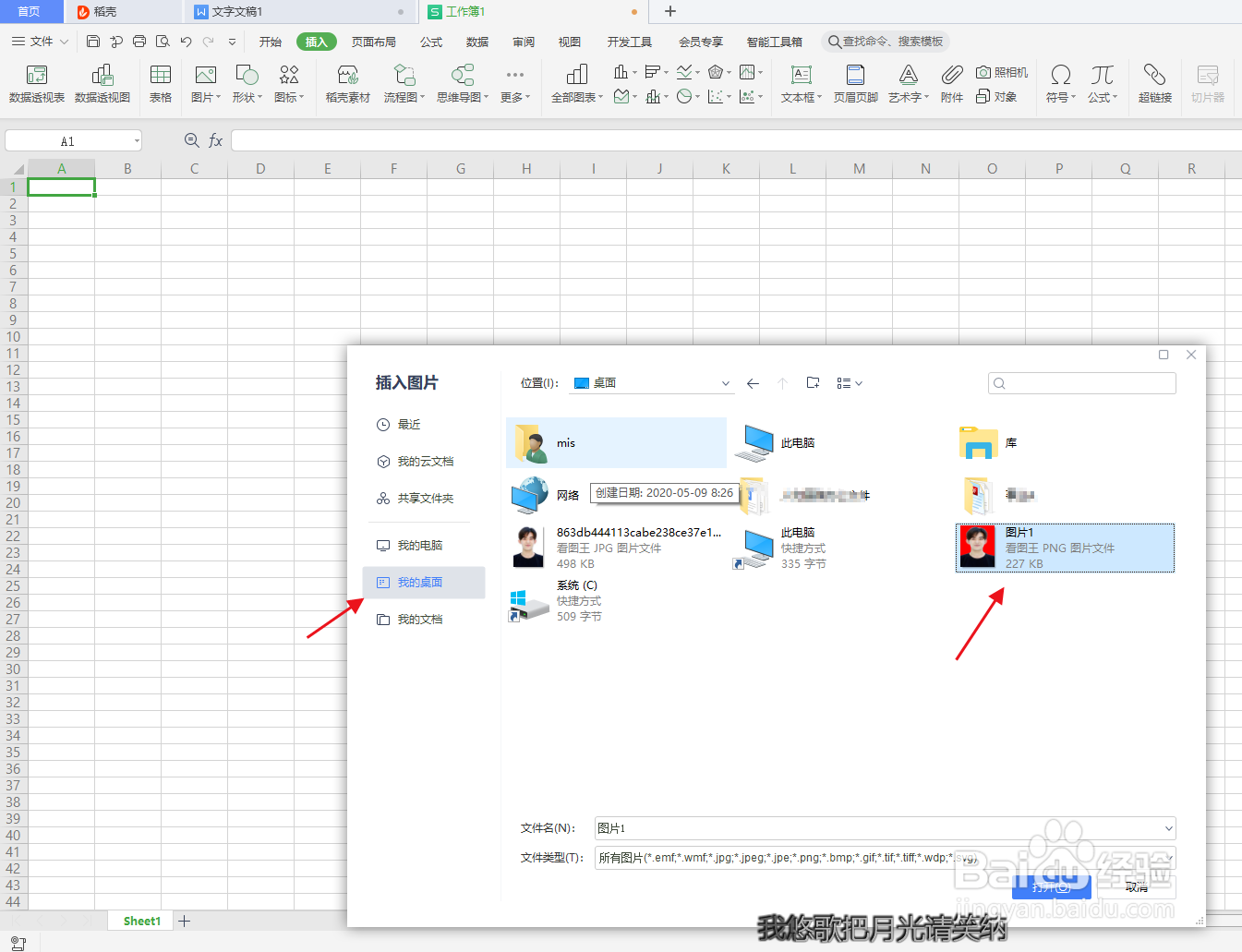Open the view mode dropdown in dialog
Screen dimensions: 1242x952
(850, 383)
